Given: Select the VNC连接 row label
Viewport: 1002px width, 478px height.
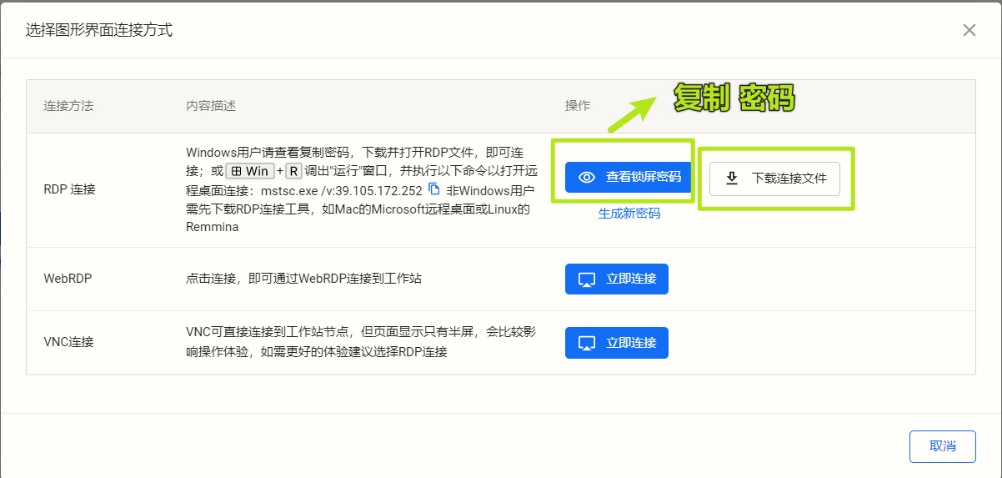Looking at the screenshot, I should point(68,342).
